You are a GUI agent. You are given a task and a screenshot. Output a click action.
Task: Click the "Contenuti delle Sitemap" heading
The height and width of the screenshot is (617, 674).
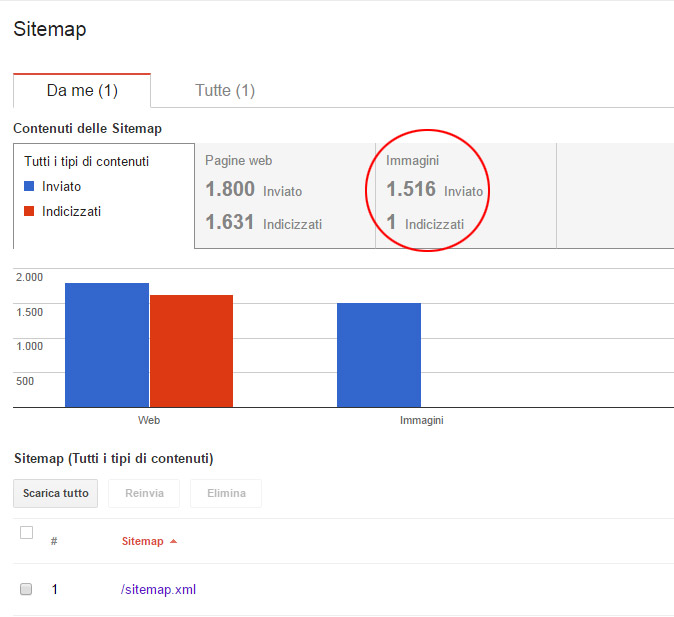coord(88,128)
